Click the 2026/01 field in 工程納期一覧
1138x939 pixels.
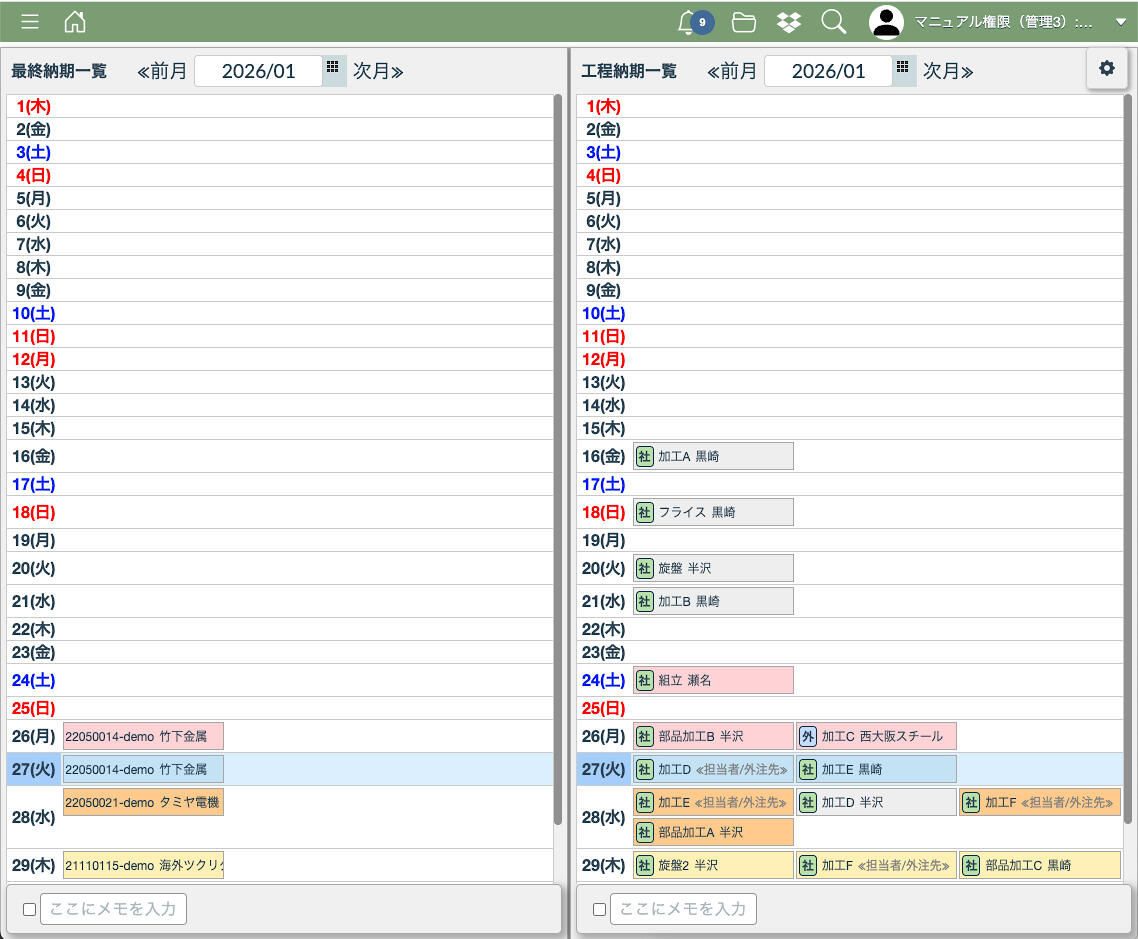[x=828, y=71]
